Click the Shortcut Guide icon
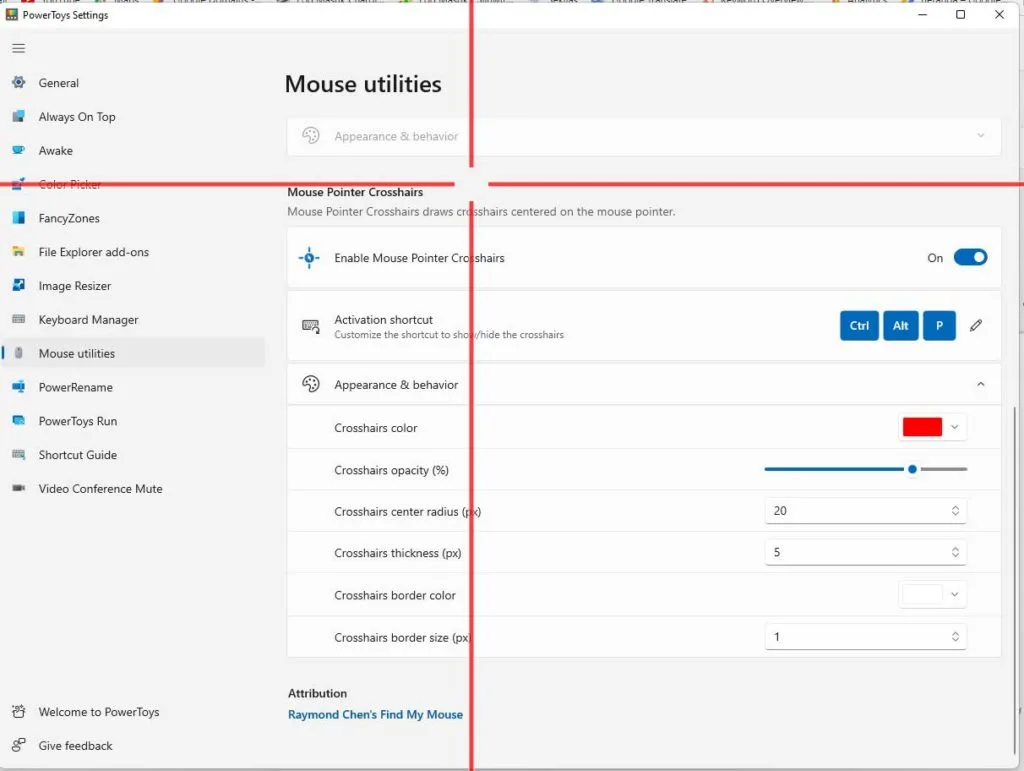This screenshot has height=771, width=1024. tap(18, 454)
